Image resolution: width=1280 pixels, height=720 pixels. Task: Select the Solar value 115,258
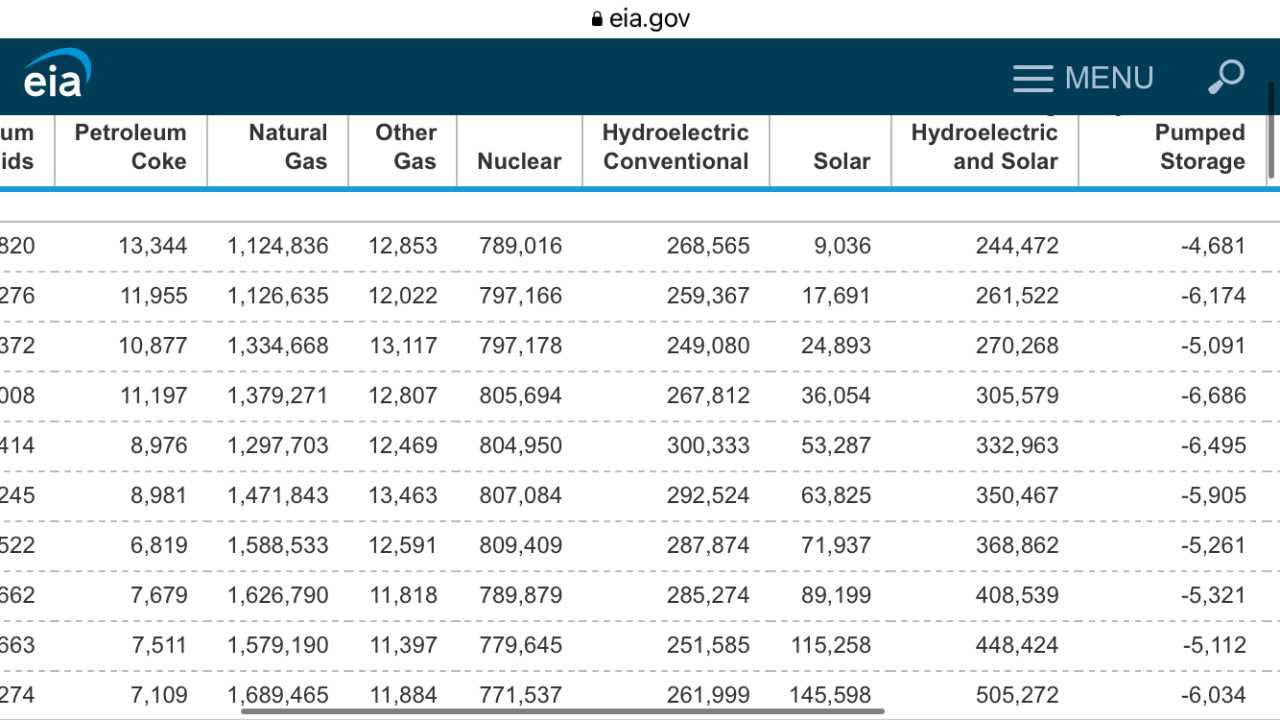pyautogui.click(x=830, y=646)
